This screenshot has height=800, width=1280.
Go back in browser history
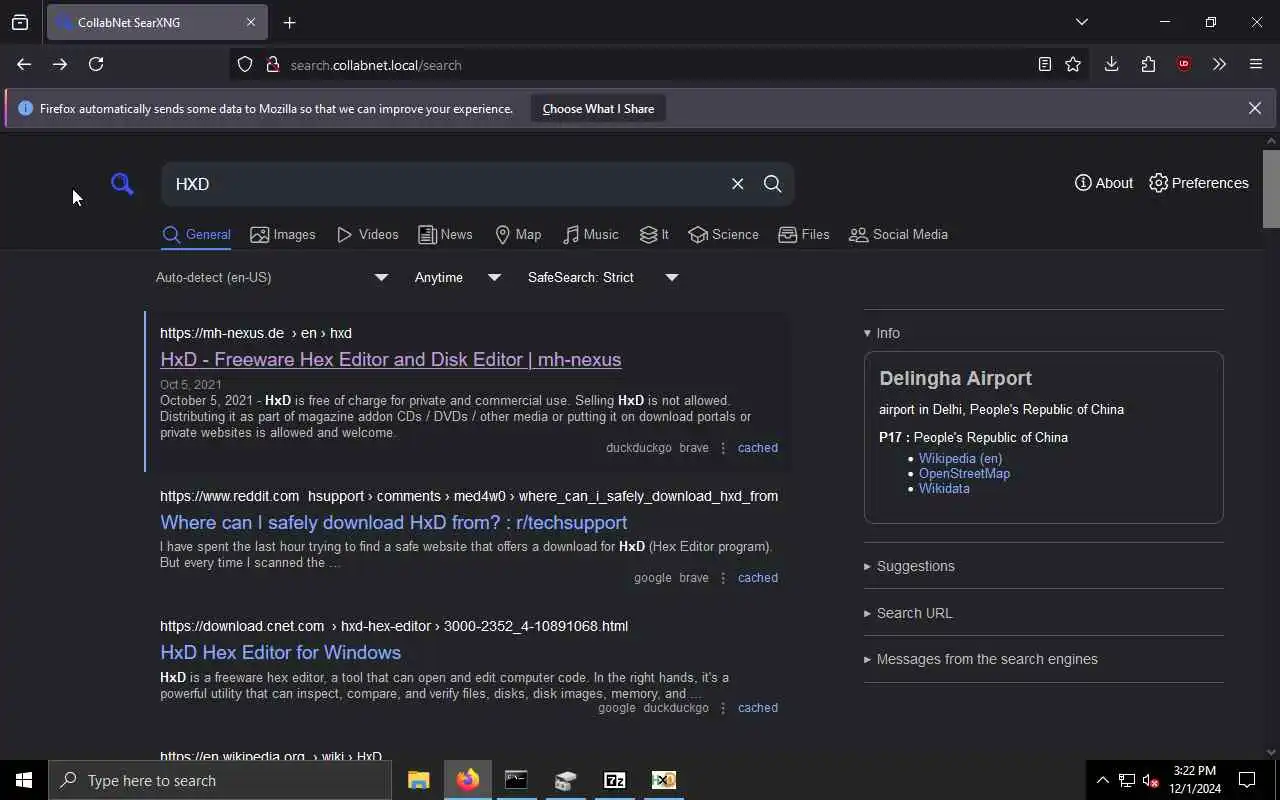click(x=24, y=64)
